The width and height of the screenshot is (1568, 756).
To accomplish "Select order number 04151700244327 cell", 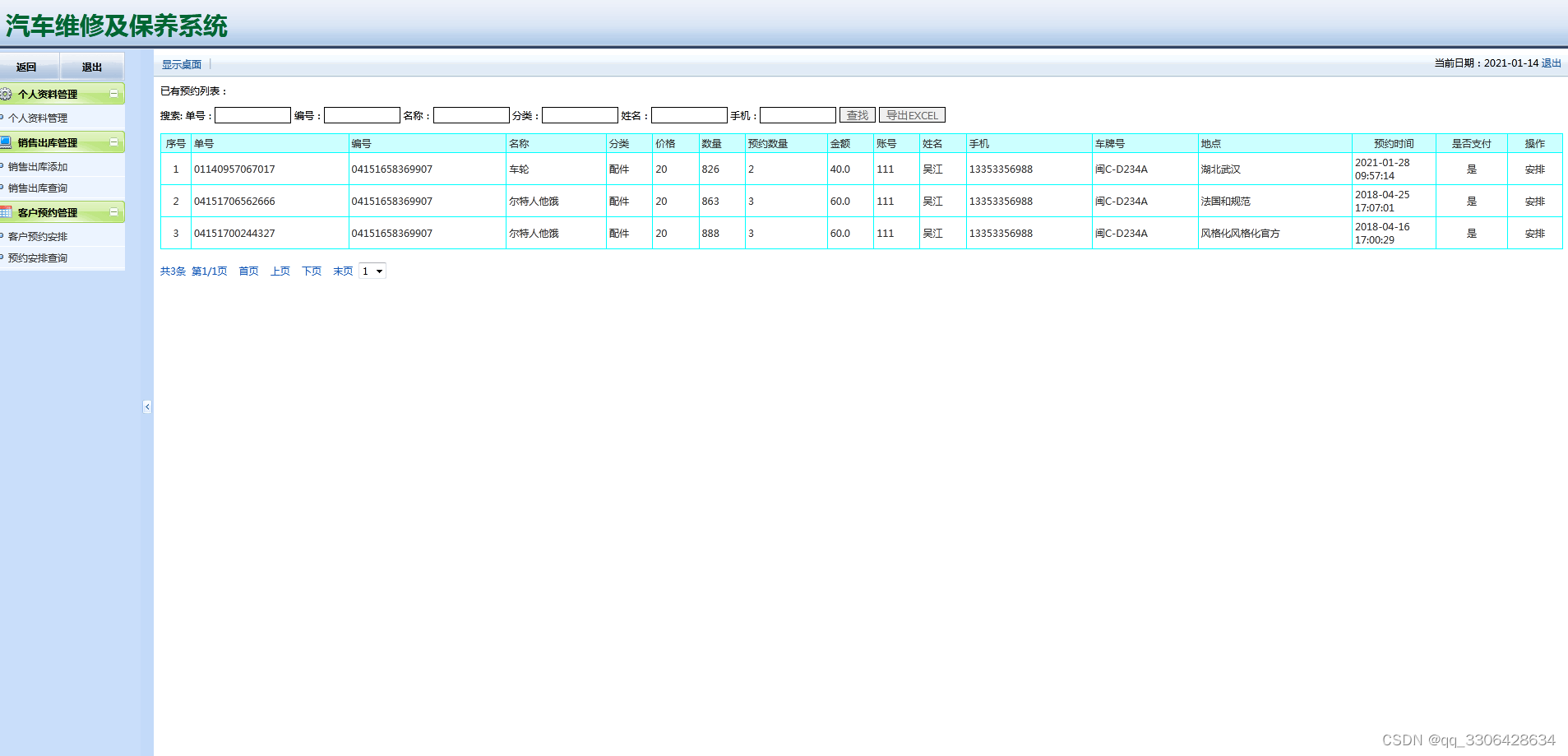I will (x=270, y=233).
